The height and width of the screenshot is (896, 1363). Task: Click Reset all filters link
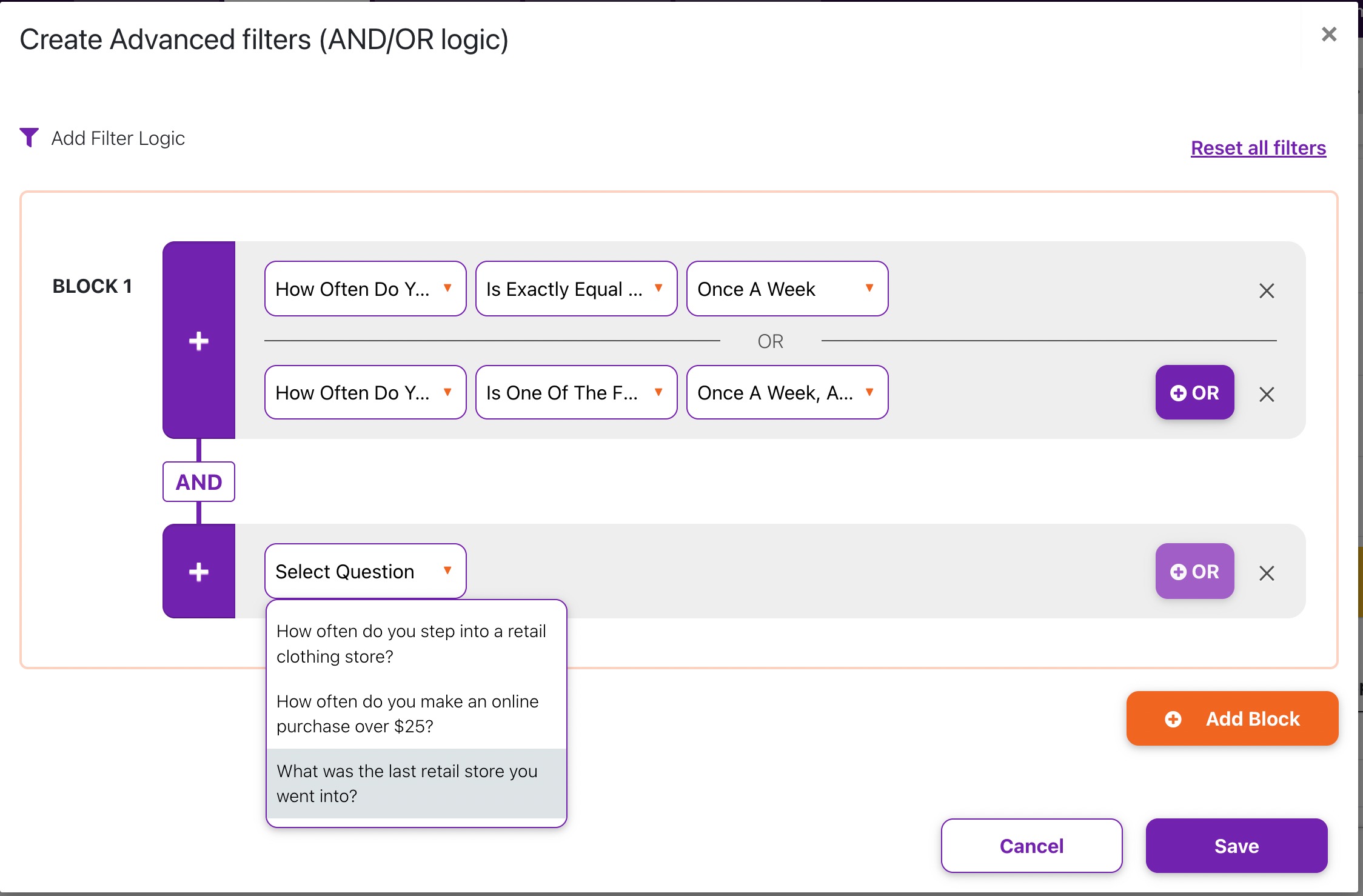[x=1258, y=148]
